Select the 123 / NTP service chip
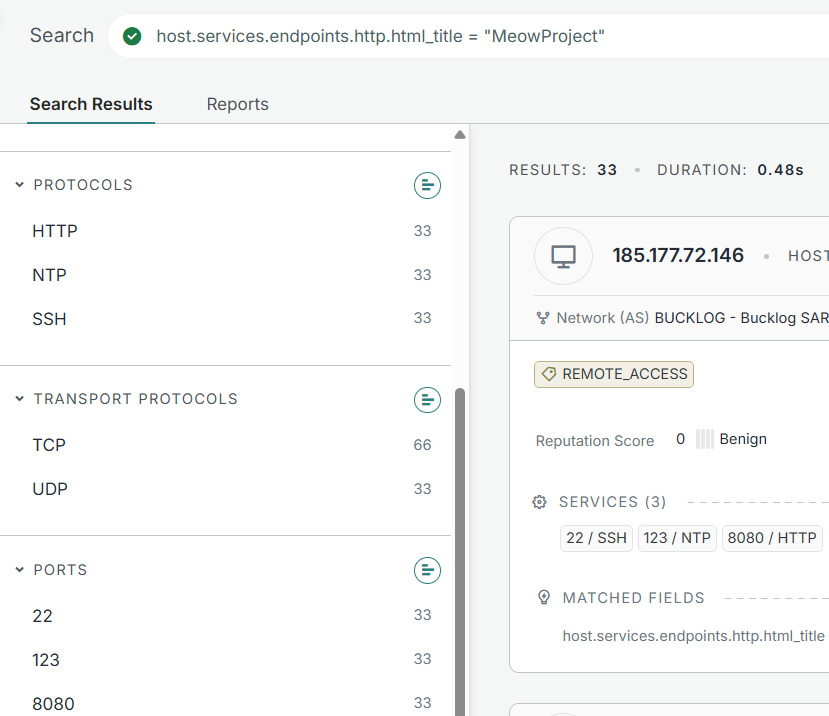The width and height of the screenshot is (829, 716). 677,538
